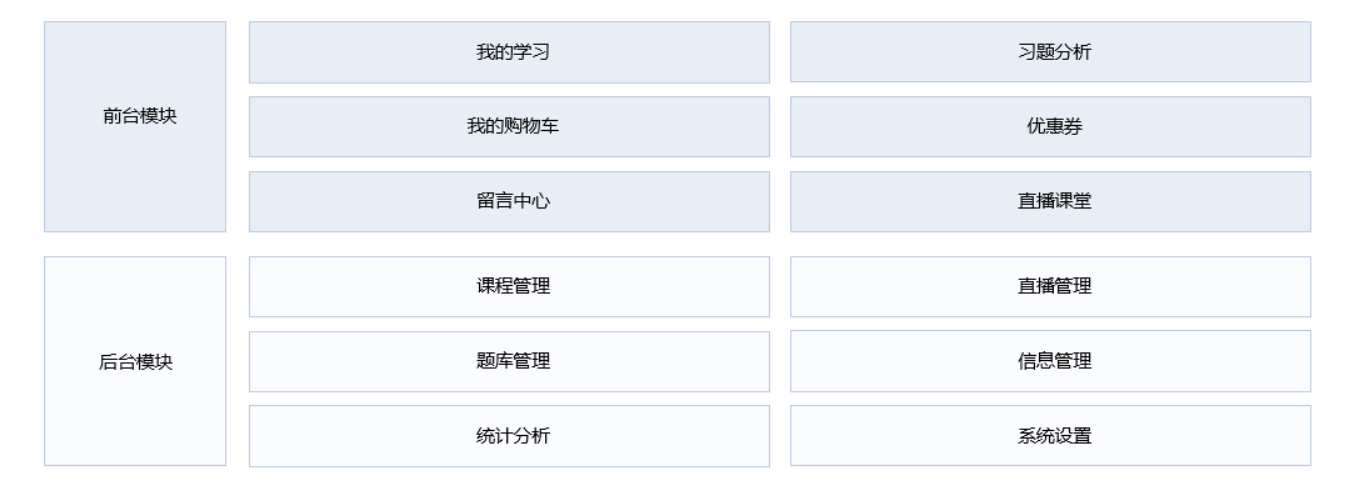Go to 系统设置
Image resolution: width=1359 pixels, height=491 pixels.
point(1050,436)
